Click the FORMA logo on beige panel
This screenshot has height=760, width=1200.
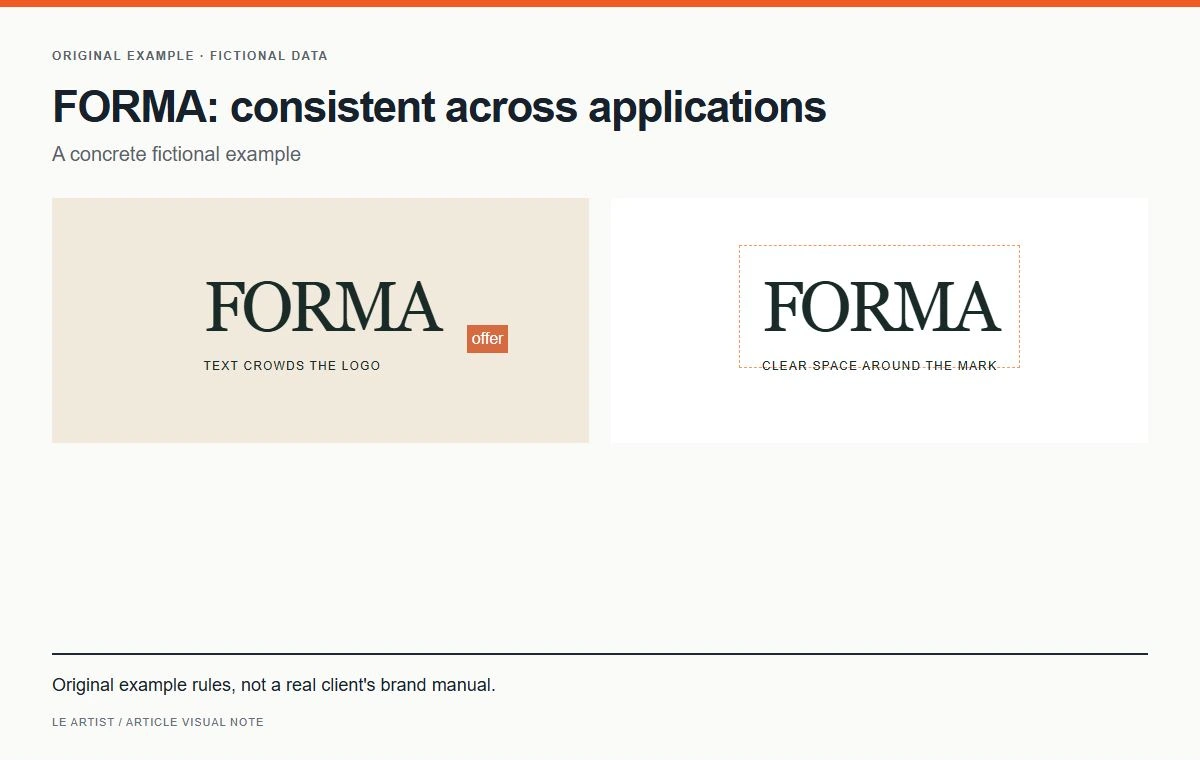(x=323, y=307)
